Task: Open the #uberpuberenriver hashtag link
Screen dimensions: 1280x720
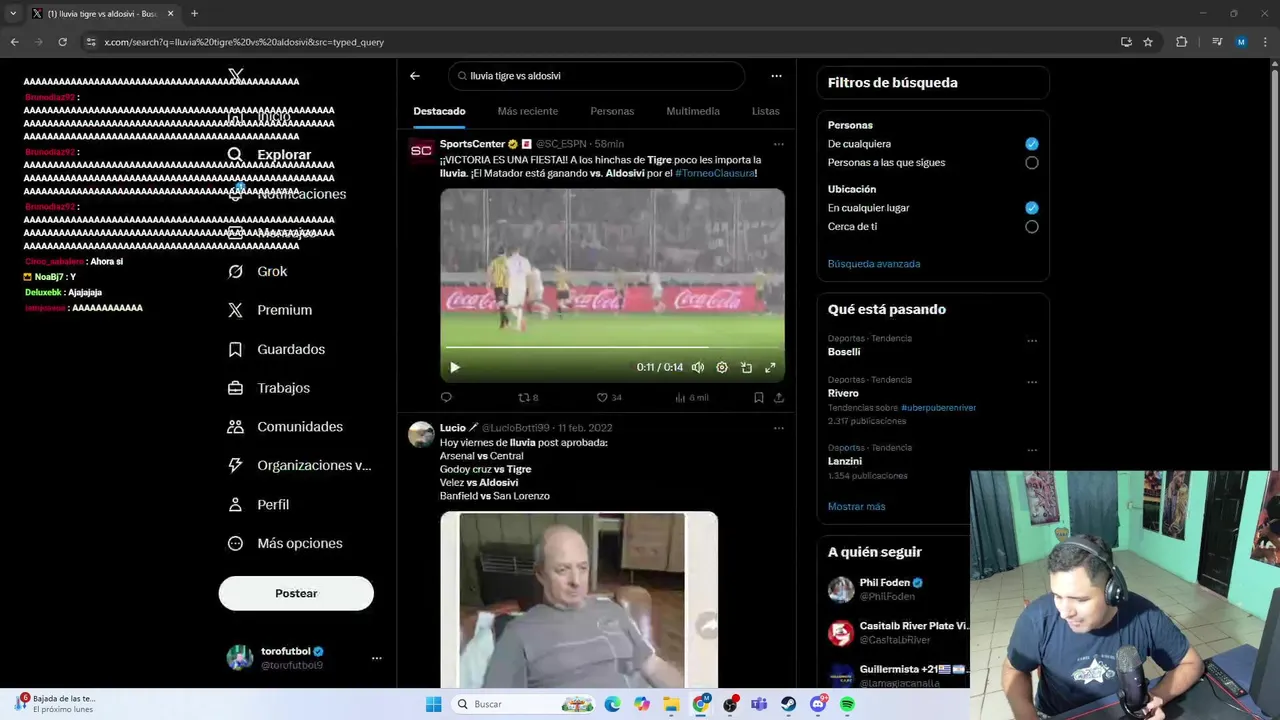Action: (x=938, y=408)
